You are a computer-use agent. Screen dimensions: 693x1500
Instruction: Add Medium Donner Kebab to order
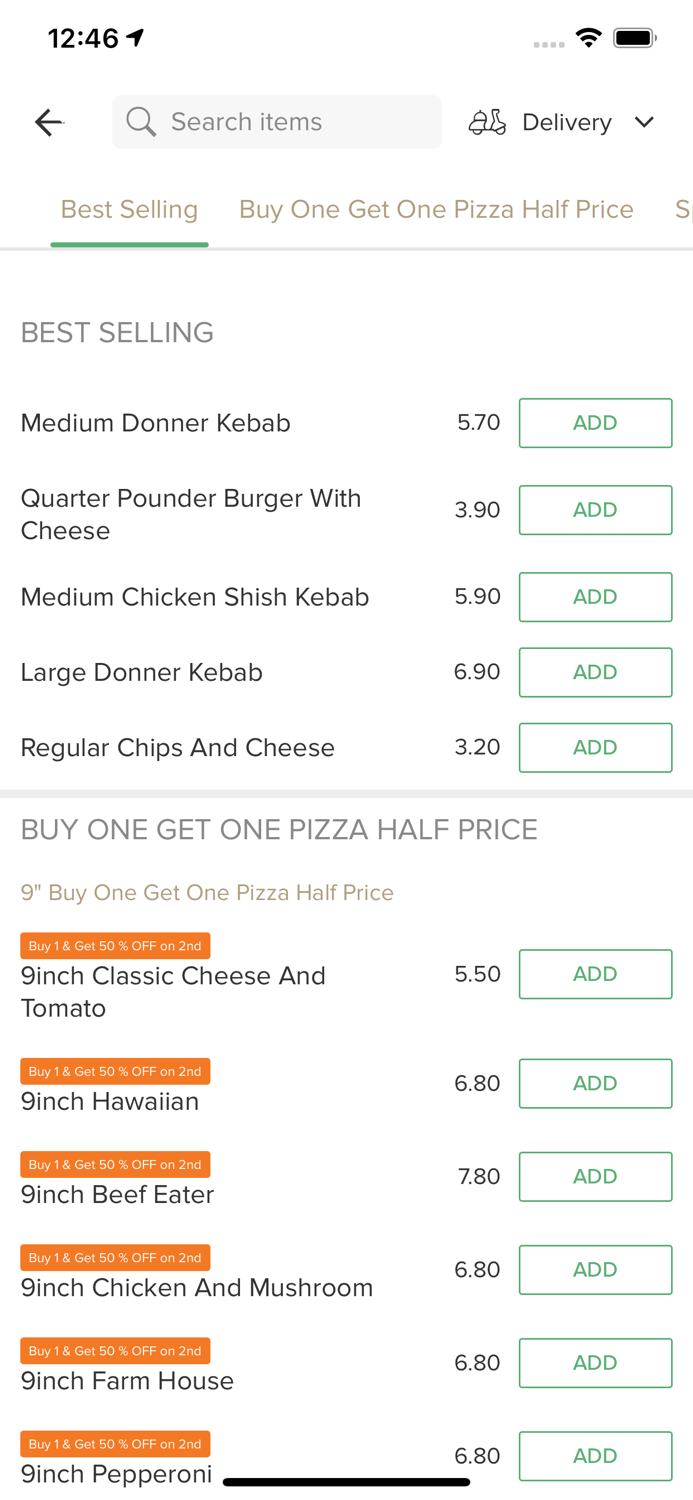595,422
